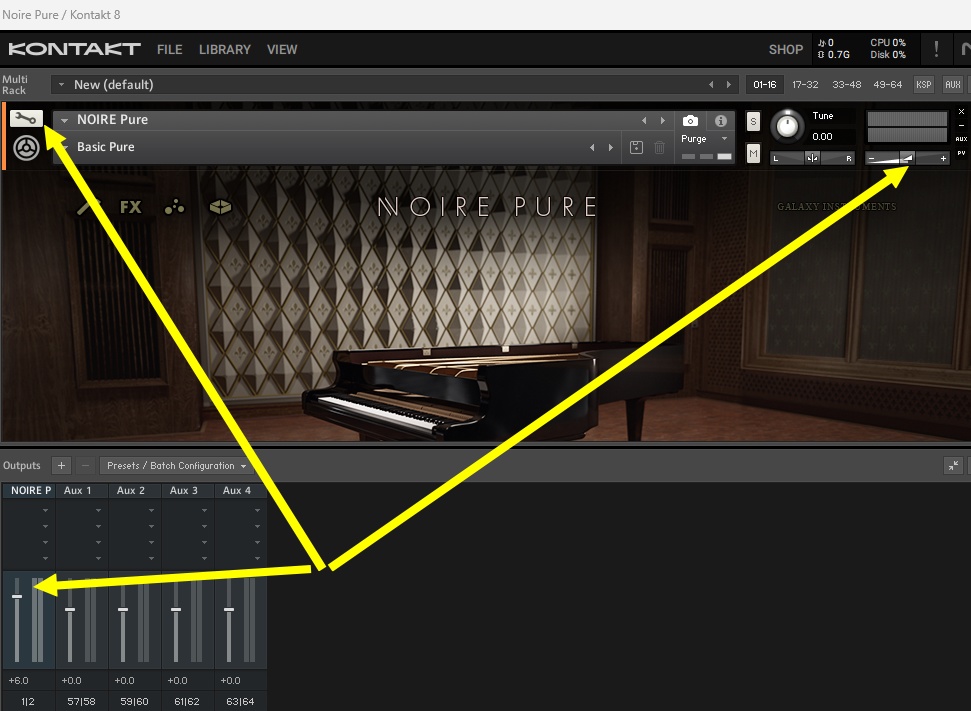Minimize the NOIRE Pure instrument header
The height and width of the screenshot is (711, 971).
point(961,126)
